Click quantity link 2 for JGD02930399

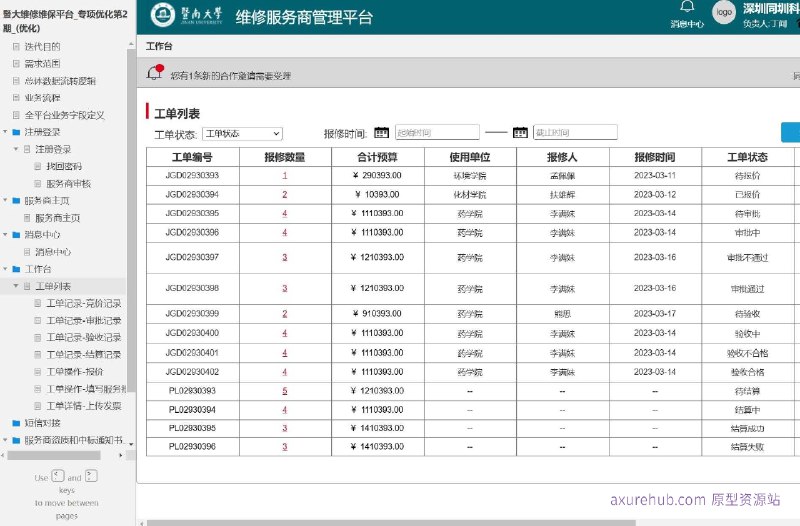285,314
